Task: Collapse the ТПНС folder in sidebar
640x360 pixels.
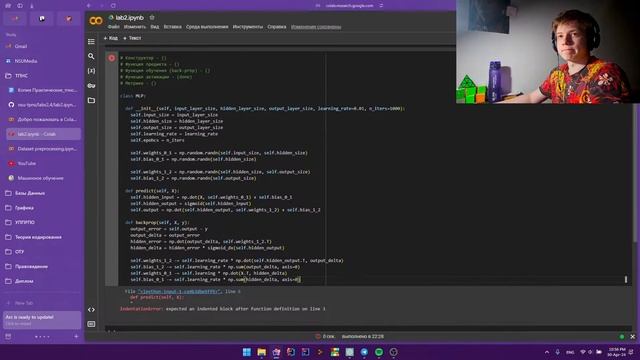Action: [43, 76]
